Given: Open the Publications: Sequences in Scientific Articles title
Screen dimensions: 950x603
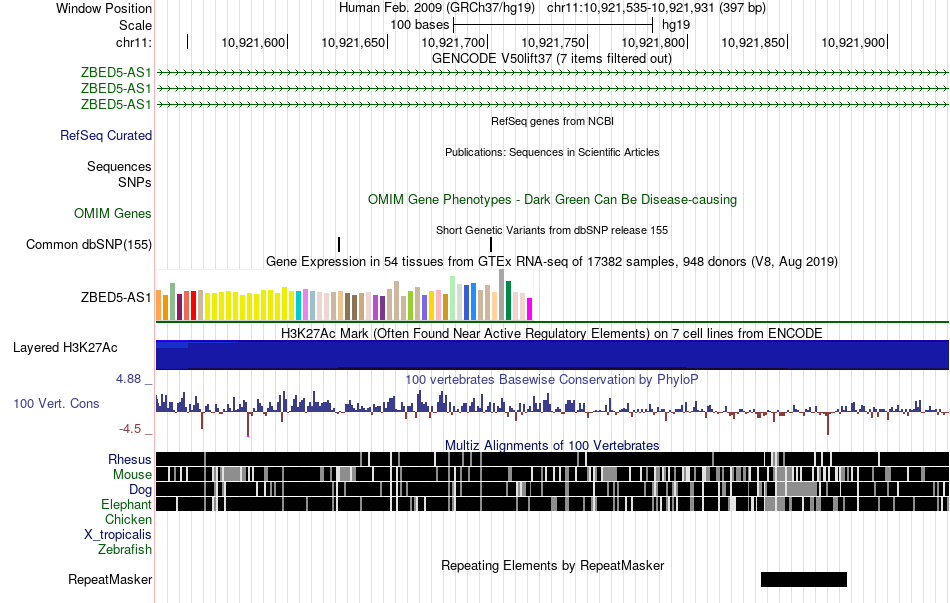Looking at the screenshot, I should click(x=552, y=152).
